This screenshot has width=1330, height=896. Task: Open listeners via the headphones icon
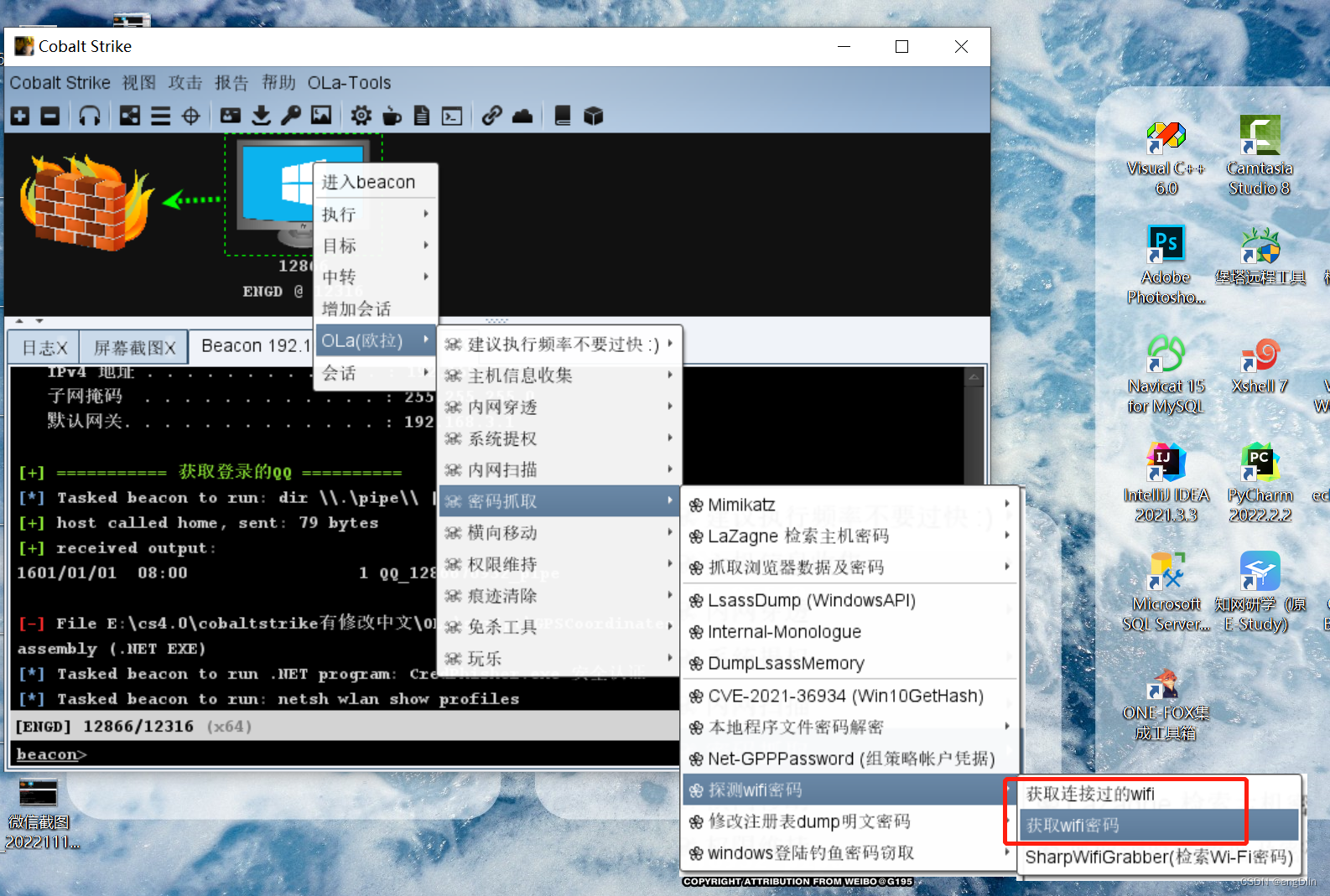tap(90, 116)
